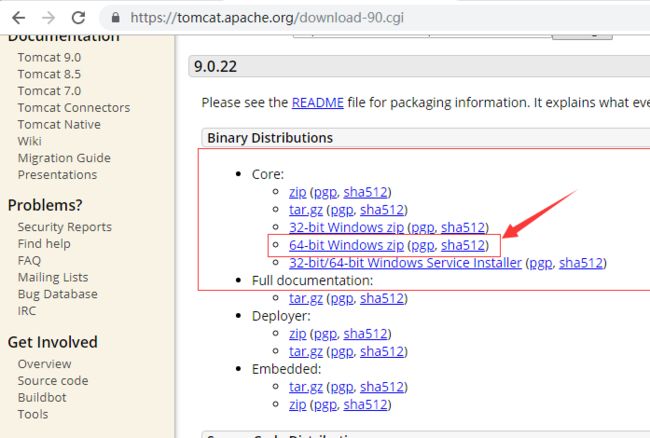Open pgp for 64-bit Windows zip
This screenshot has height=438, width=650.
(x=422, y=246)
